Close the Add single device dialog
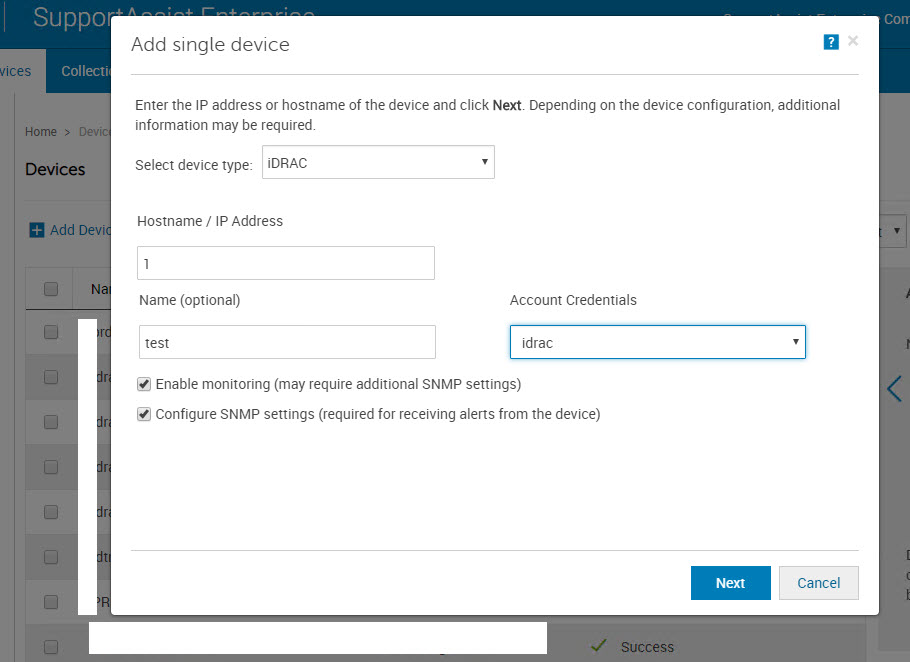Image resolution: width=910 pixels, height=662 pixels. tap(853, 41)
